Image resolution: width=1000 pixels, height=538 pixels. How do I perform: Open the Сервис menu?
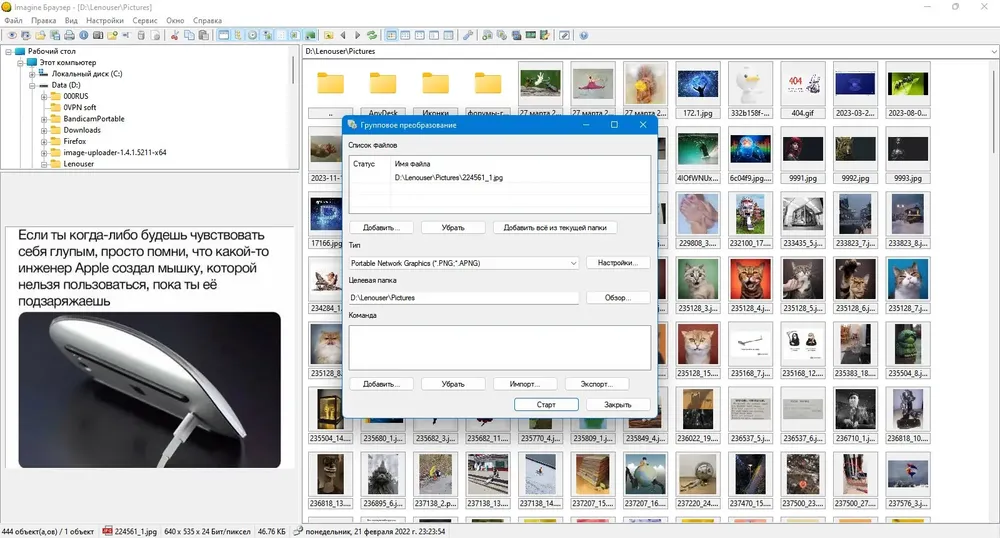[x=145, y=20]
